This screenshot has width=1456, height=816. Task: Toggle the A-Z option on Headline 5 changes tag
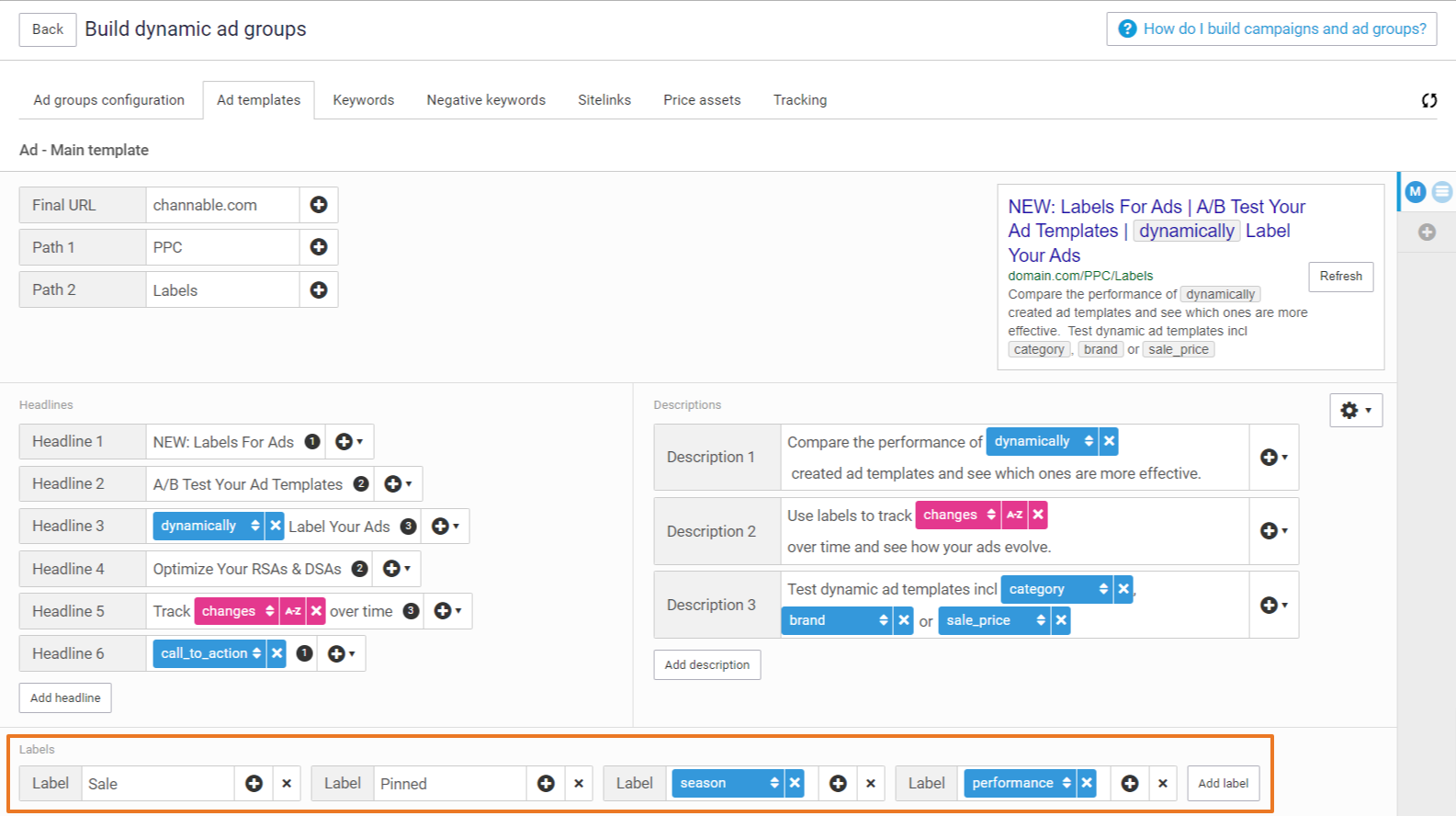tap(293, 611)
